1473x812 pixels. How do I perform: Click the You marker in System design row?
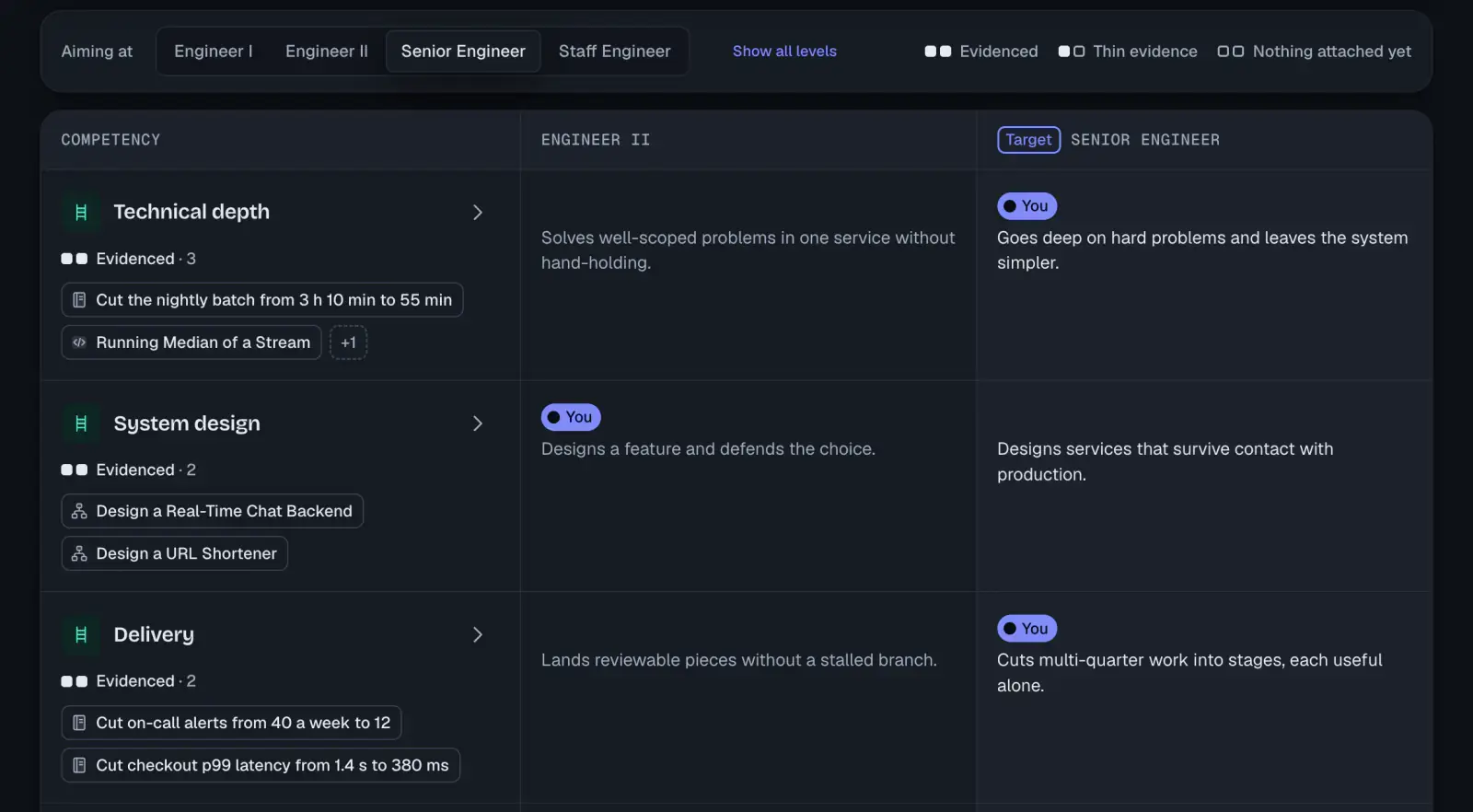point(571,417)
